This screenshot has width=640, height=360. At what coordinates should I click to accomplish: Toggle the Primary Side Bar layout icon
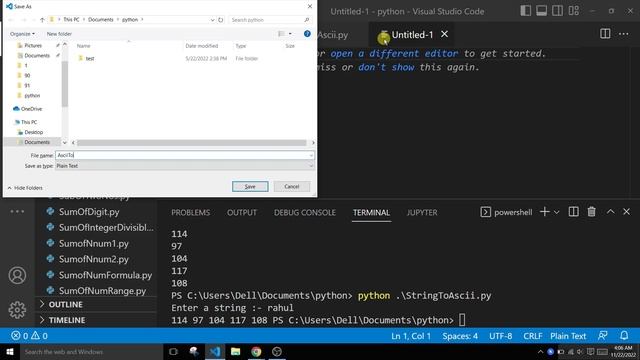pos(526,11)
